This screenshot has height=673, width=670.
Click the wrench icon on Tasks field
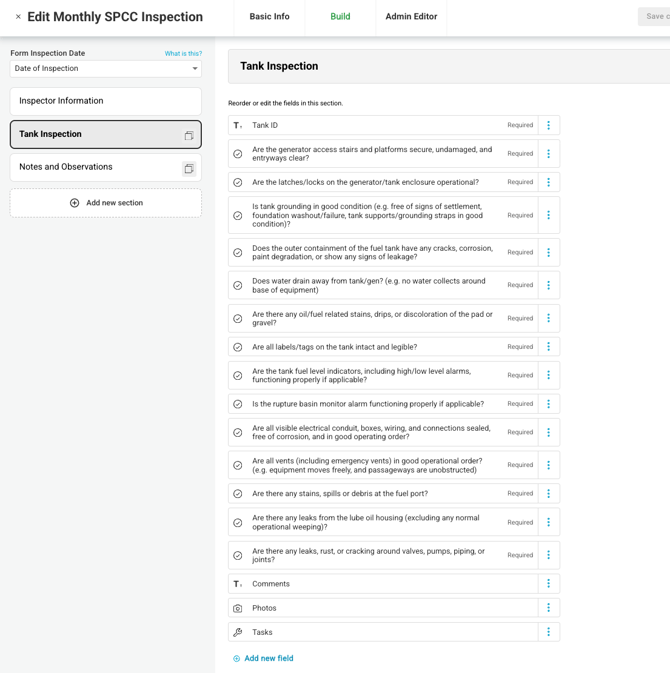click(238, 632)
